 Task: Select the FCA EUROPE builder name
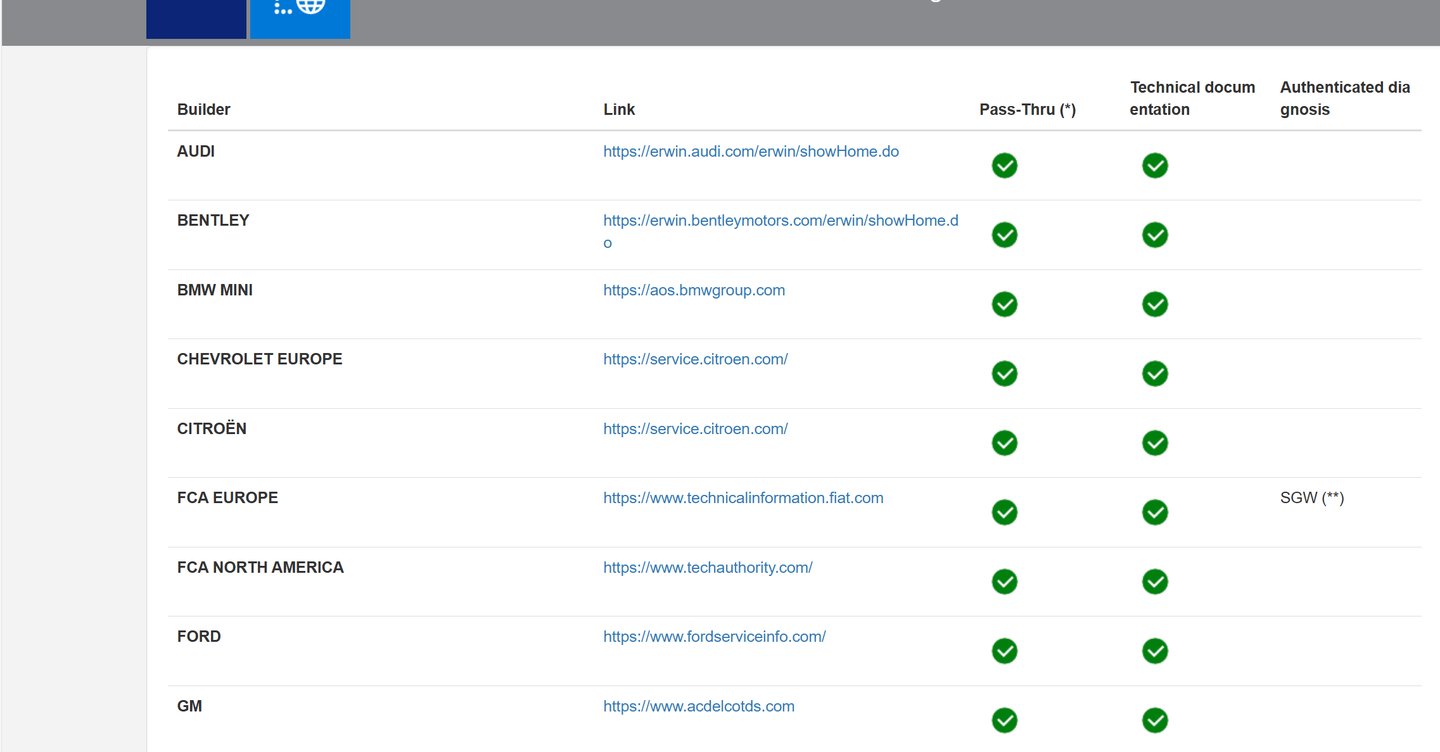pos(228,498)
